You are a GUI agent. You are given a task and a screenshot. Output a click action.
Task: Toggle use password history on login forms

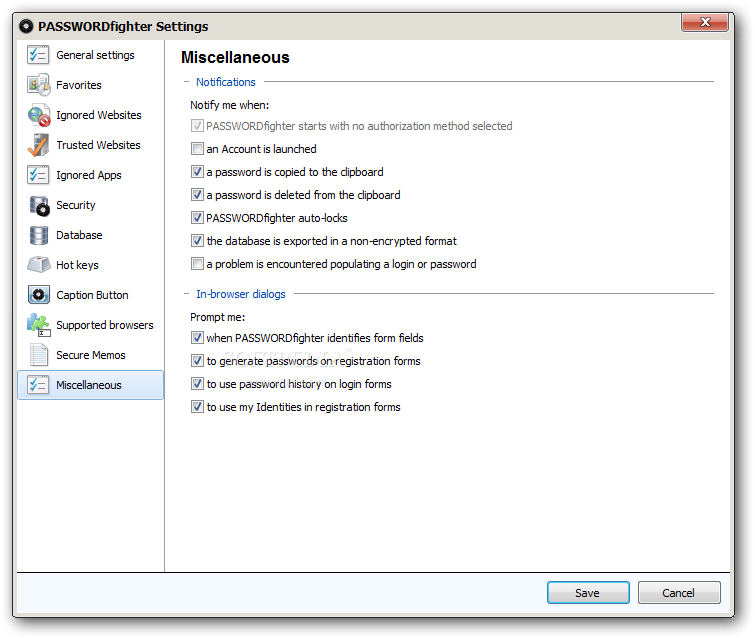coord(197,384)
